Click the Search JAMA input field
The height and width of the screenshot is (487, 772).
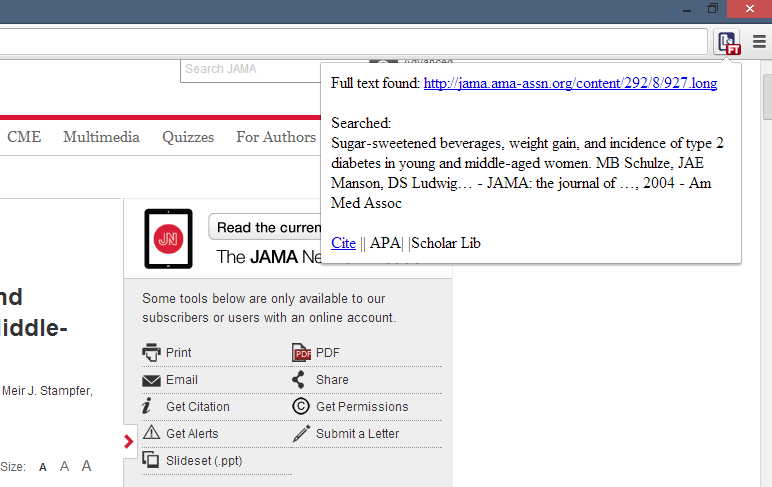(x=251, y=69)
